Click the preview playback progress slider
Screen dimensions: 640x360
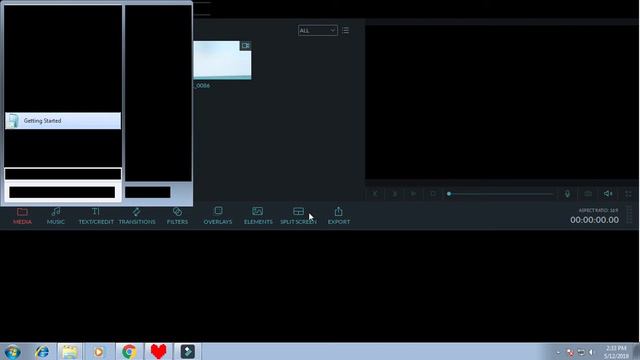click(x=500, y=194)
